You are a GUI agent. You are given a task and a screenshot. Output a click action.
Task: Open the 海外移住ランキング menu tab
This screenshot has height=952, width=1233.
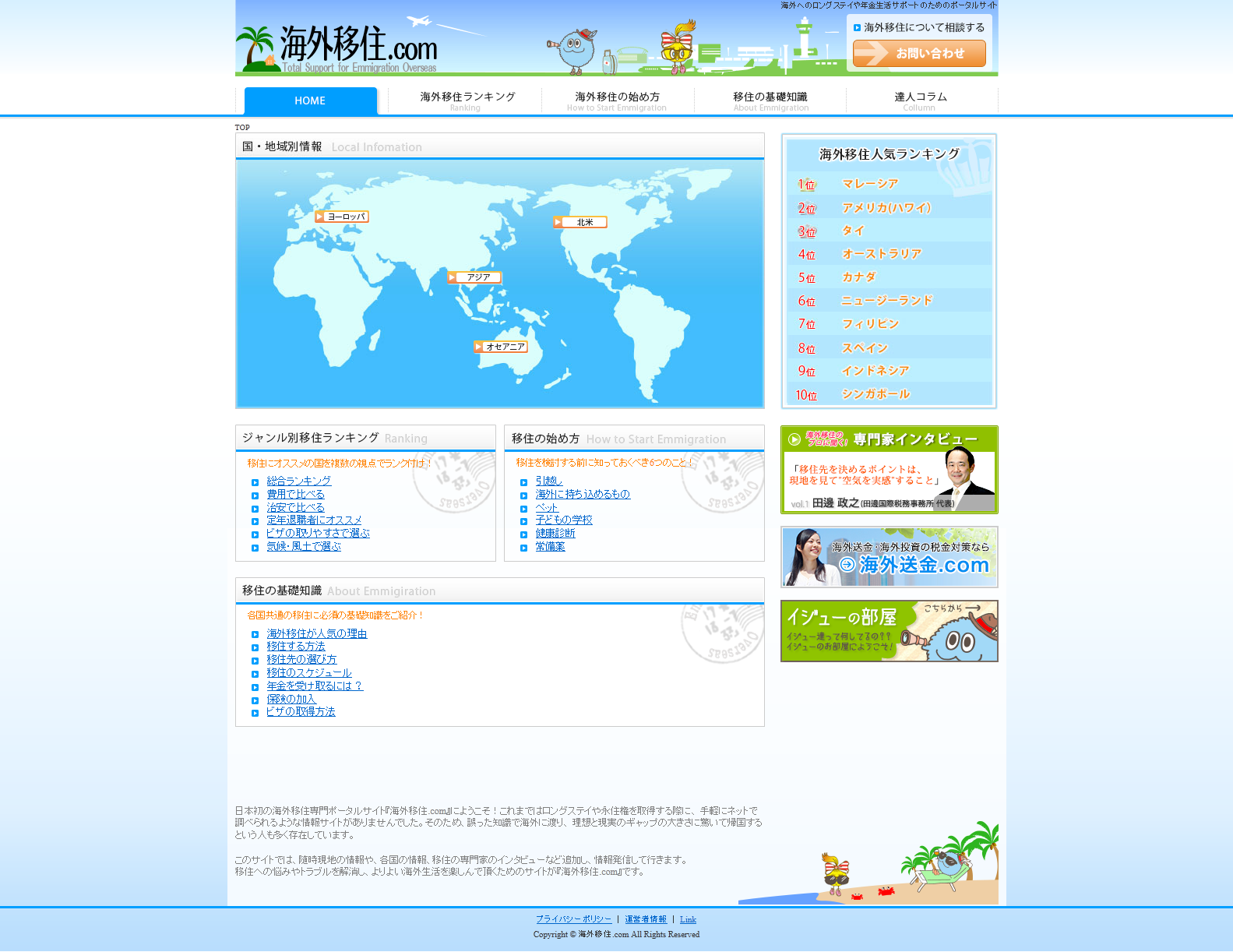click(x=467, y=100)
